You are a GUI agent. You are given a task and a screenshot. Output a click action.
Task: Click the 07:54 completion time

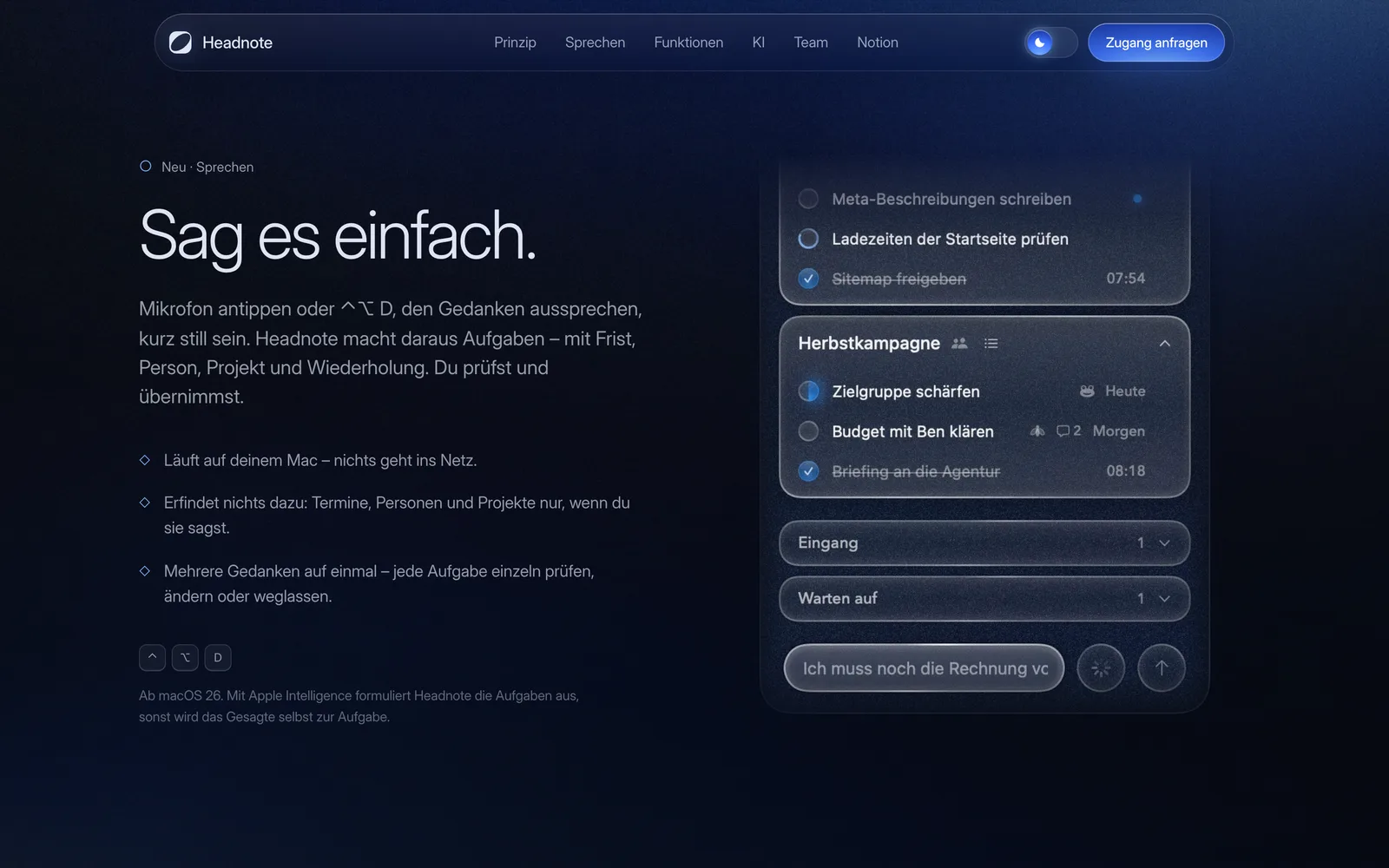pos(1125,279)
